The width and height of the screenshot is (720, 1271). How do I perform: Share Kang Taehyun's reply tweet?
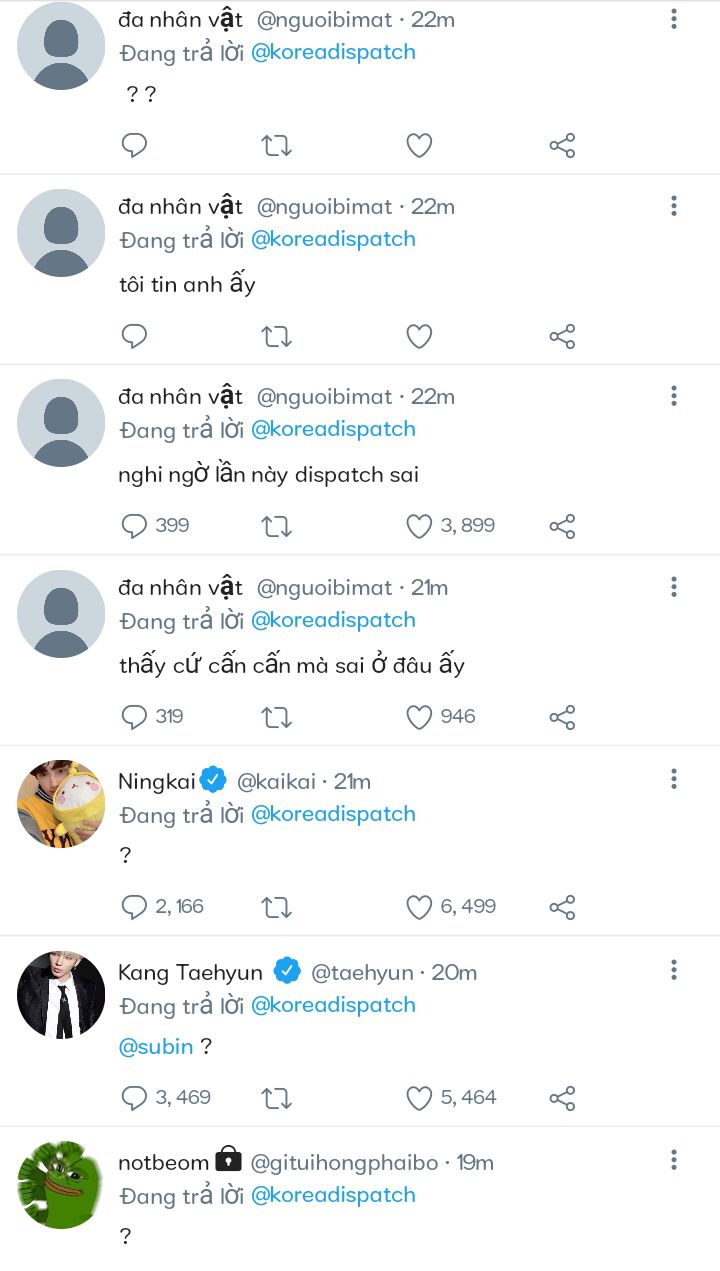[x=562, y=1098]
